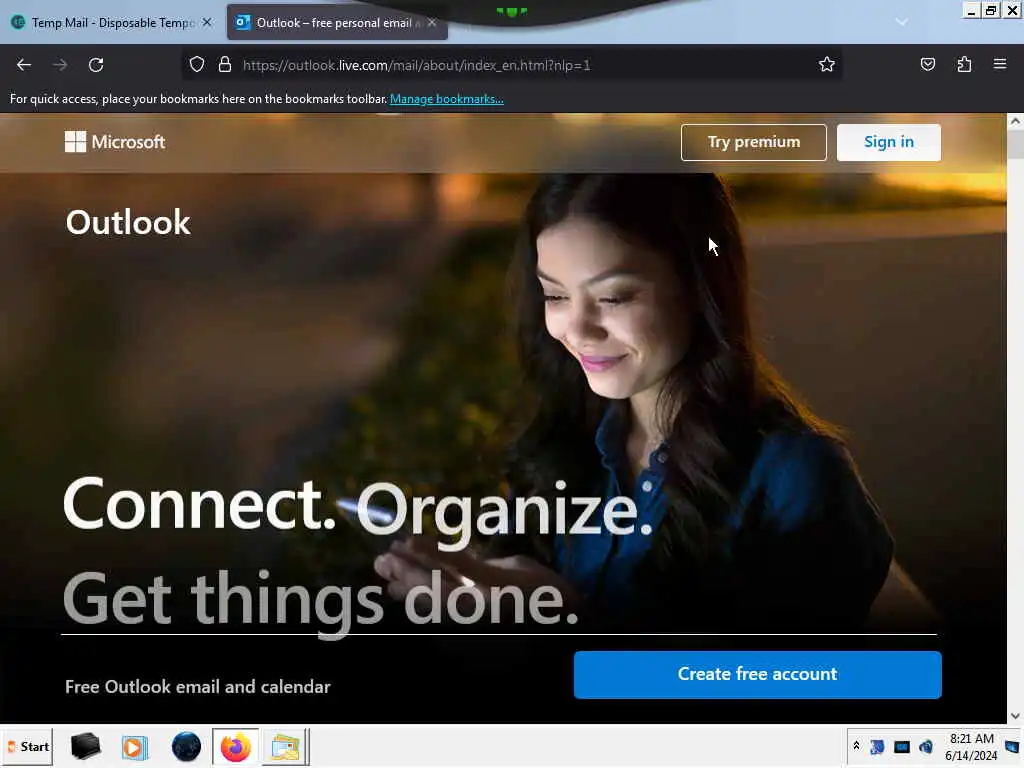This screenshot has width=1024, height=768.
Task: Open the file explorer taskbar icon
Action: (285, 747)
